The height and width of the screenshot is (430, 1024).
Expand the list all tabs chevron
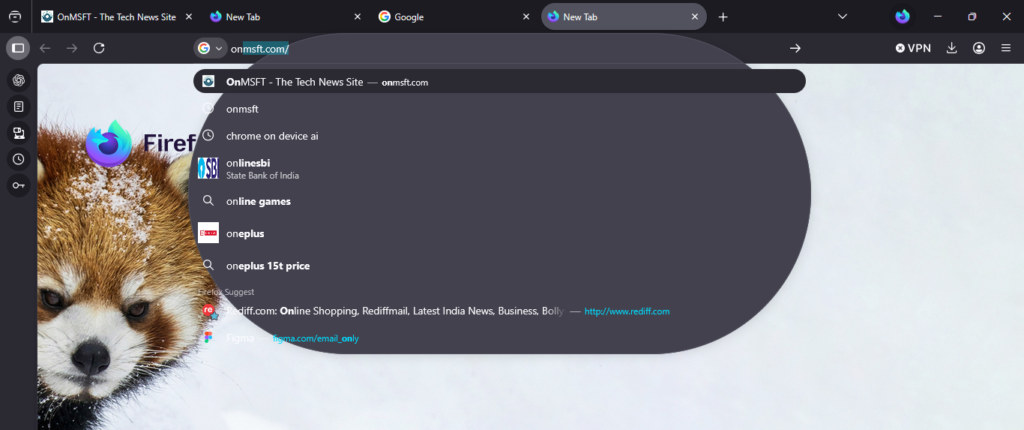843,16
